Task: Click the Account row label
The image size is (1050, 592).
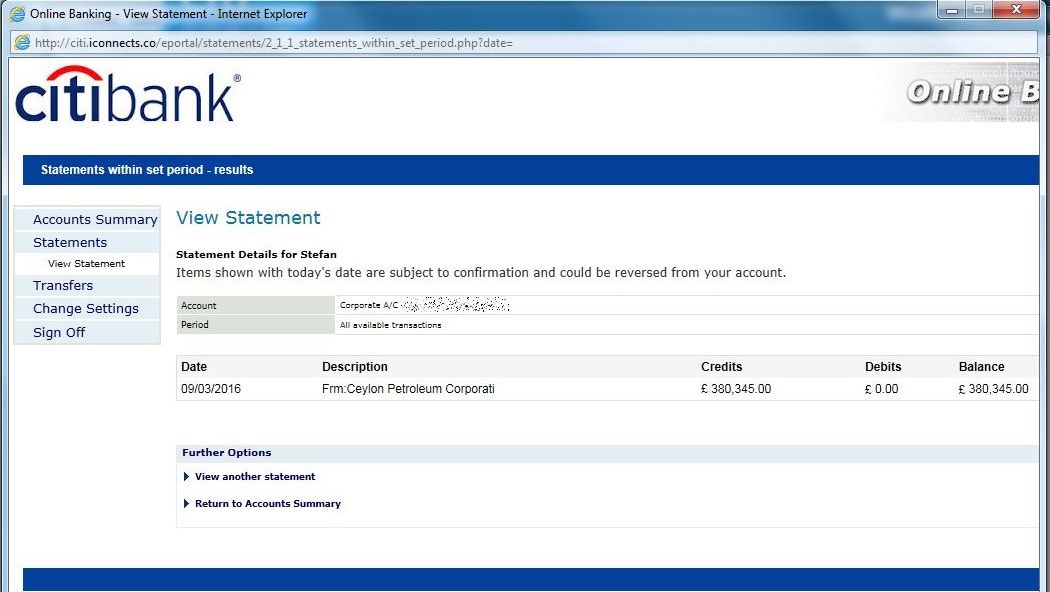Action: [x=198, y=305]
